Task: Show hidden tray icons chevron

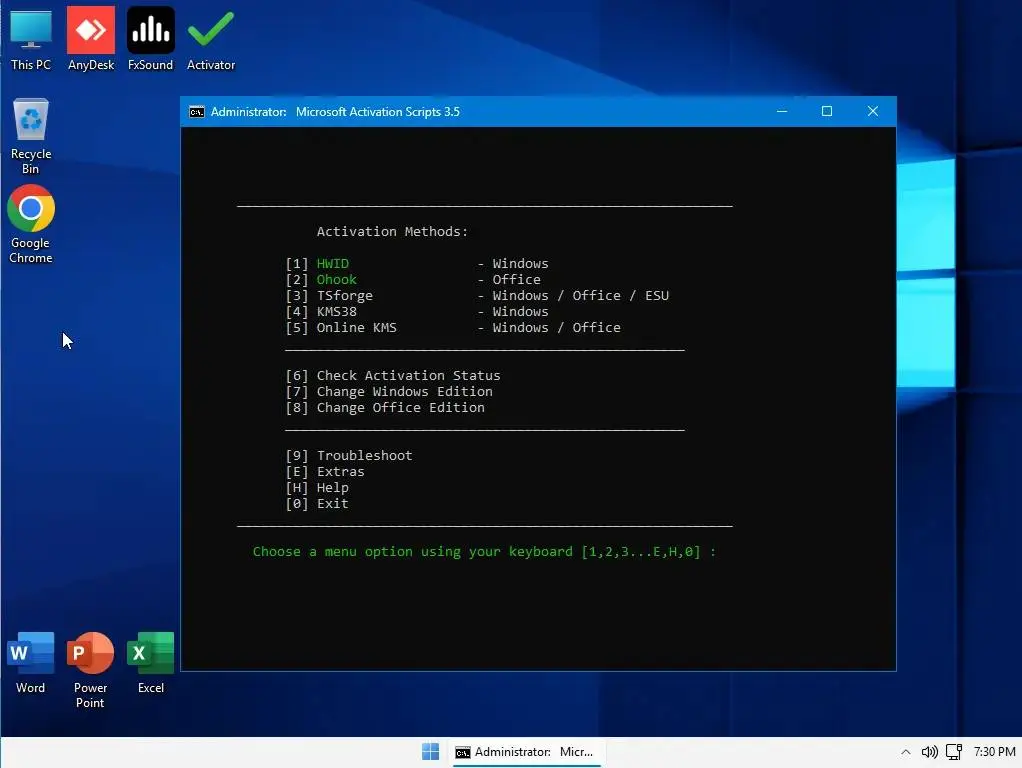Action: tap(905, 752)
